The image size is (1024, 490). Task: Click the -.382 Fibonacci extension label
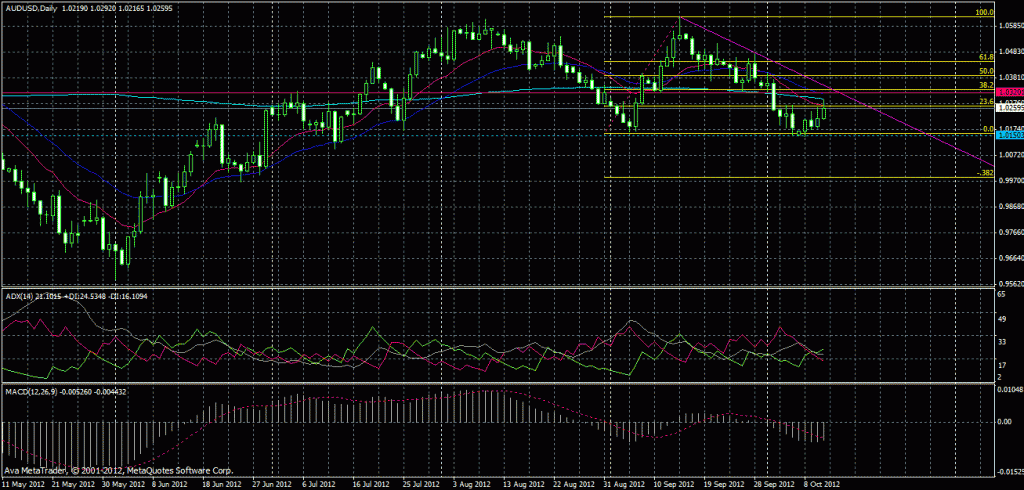983,173
